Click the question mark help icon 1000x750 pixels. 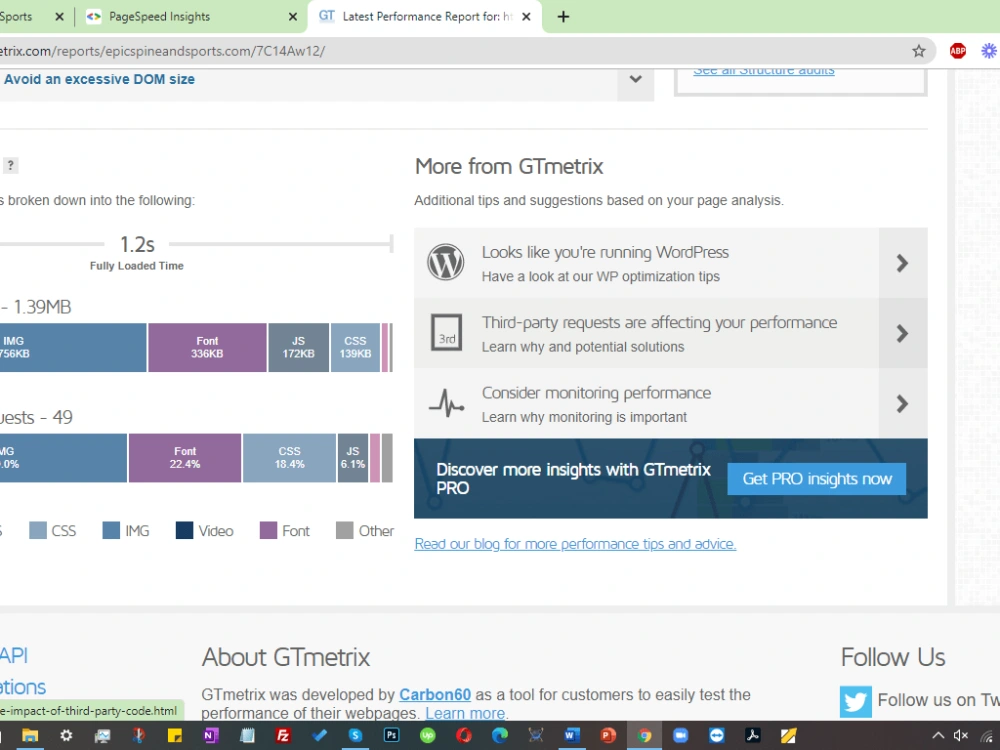click(x=10, y=165)
